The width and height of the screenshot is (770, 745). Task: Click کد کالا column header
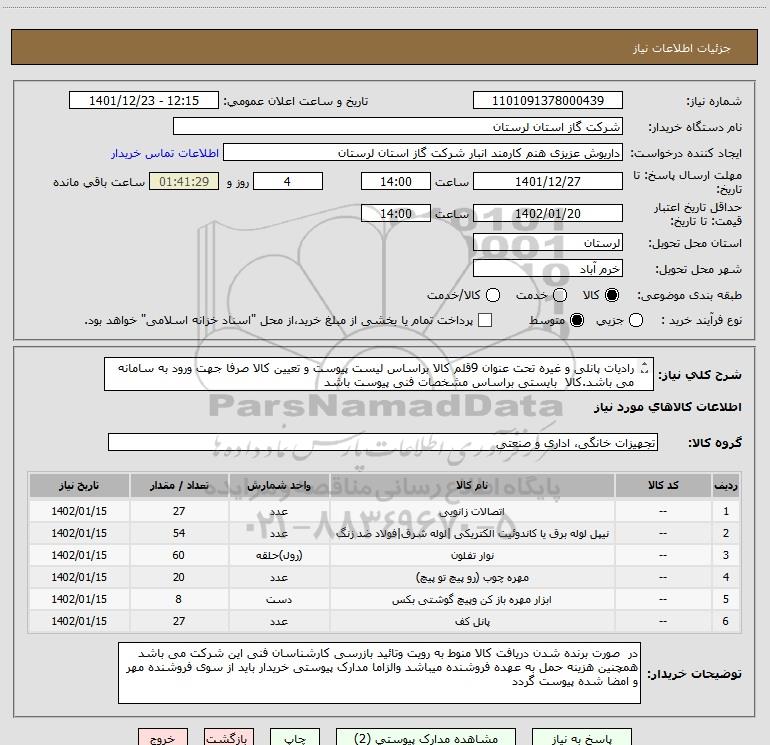(663, 486)
